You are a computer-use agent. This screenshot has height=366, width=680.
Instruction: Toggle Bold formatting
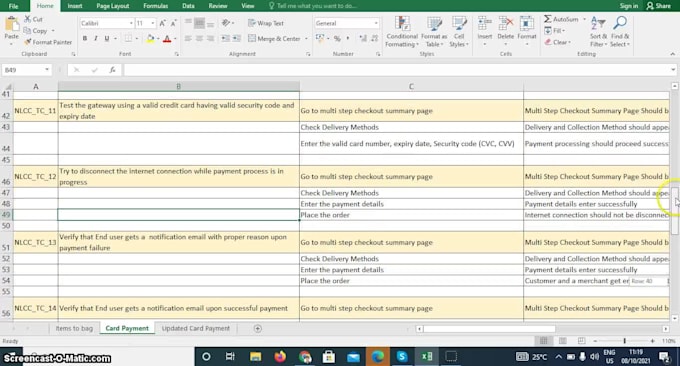coord(85,39)
